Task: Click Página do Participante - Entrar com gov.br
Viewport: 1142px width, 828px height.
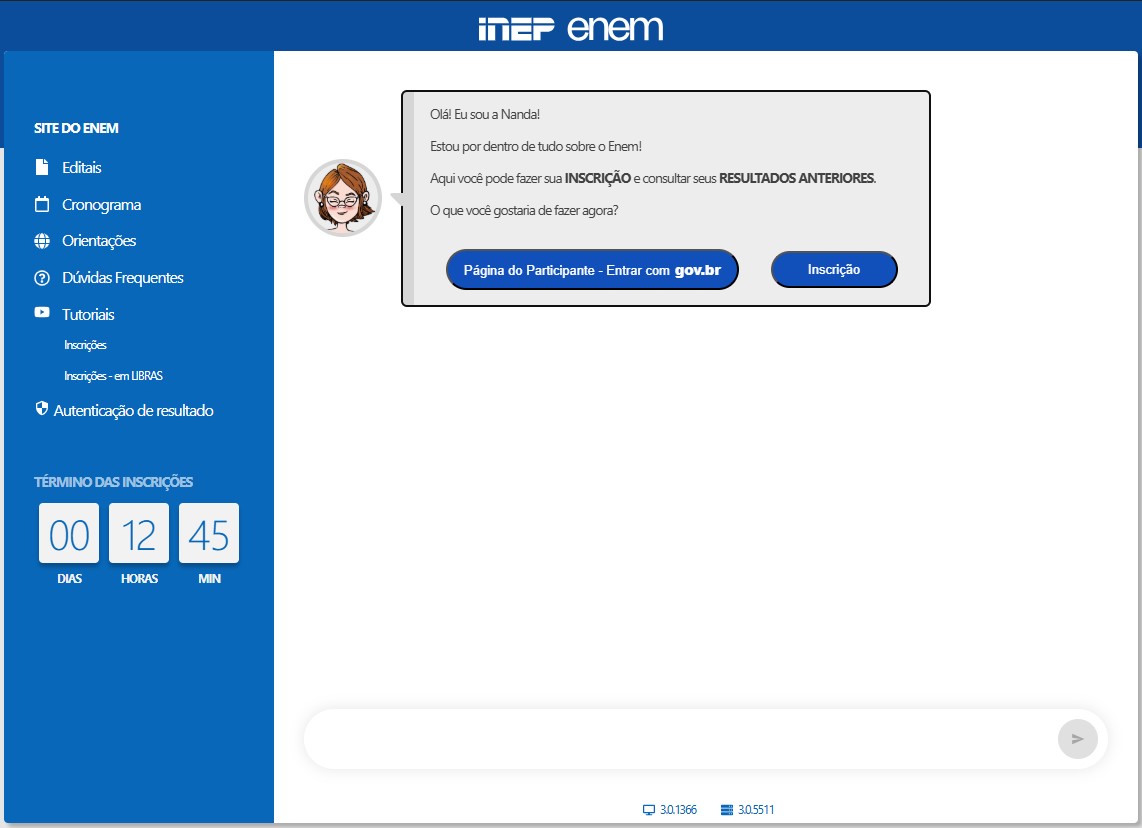Action: click(592, 270)
